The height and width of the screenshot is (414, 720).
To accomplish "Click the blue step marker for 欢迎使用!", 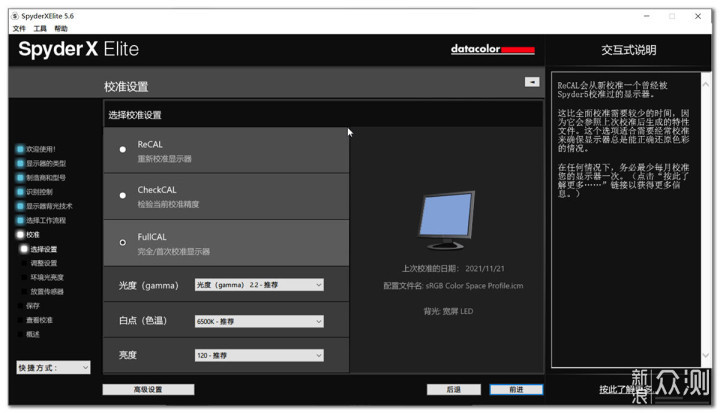I will [x=20, y=149].
